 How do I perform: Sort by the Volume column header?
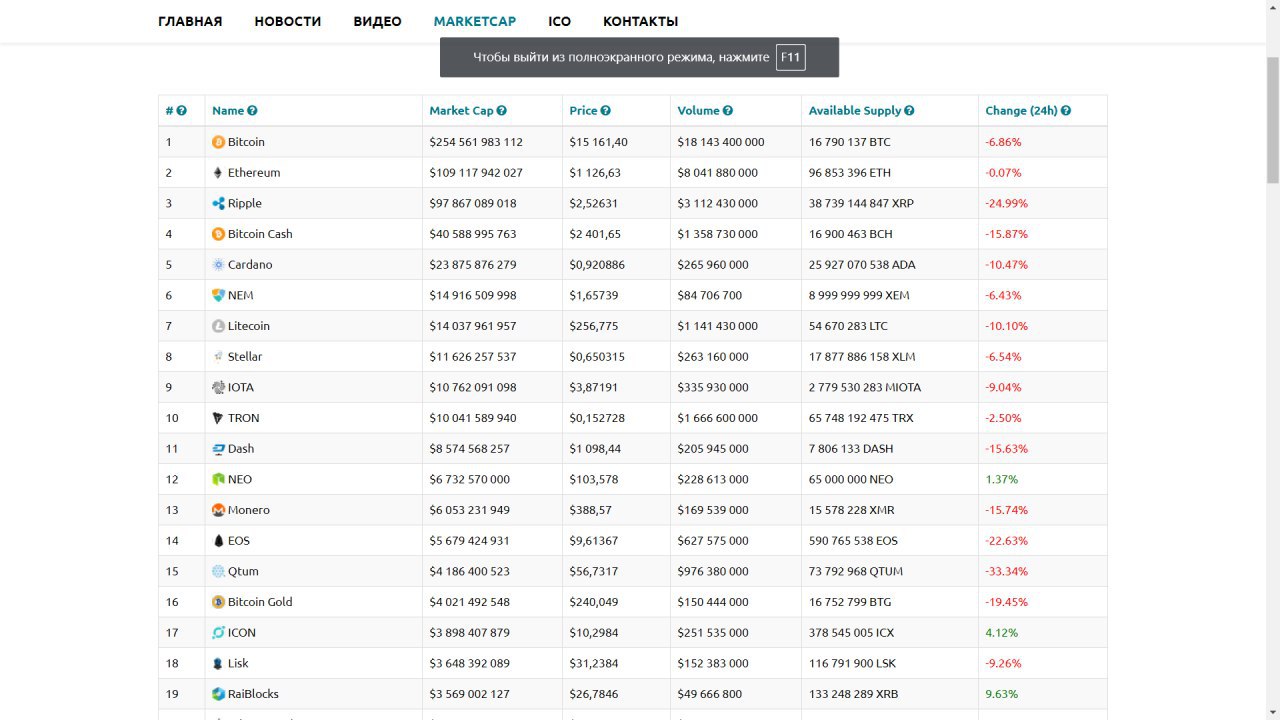[x=698, y=111]
